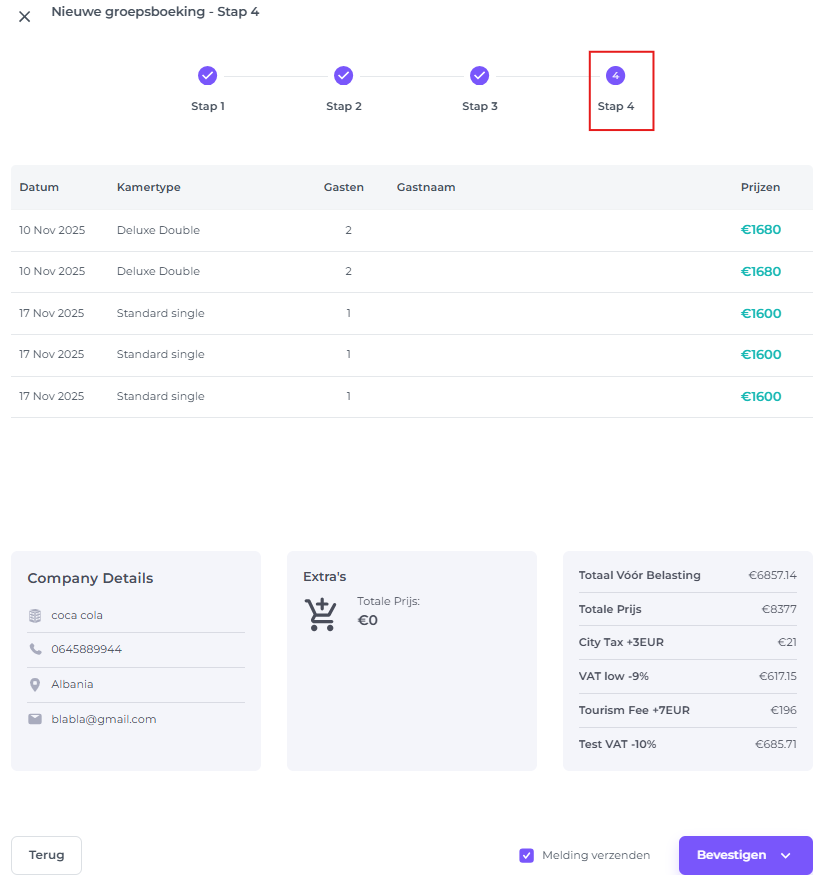Click the Stap 1 label

click(208, 106)
